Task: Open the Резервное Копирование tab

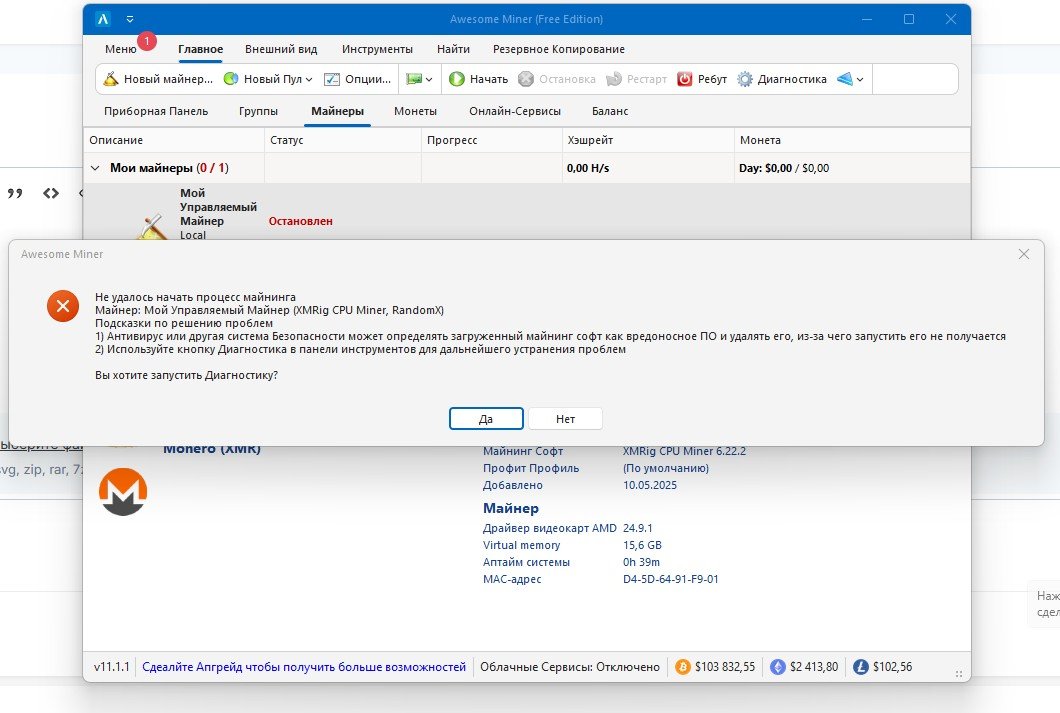Action: [558, 49]
